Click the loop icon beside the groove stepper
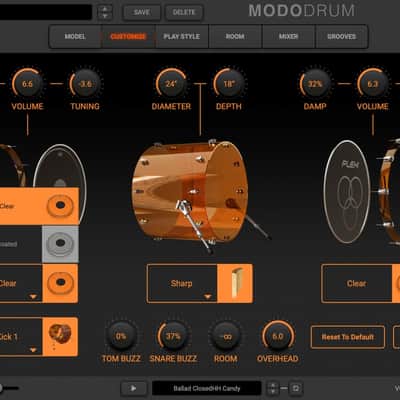Viewport: 400px width, 400px height. coord(295,388)
